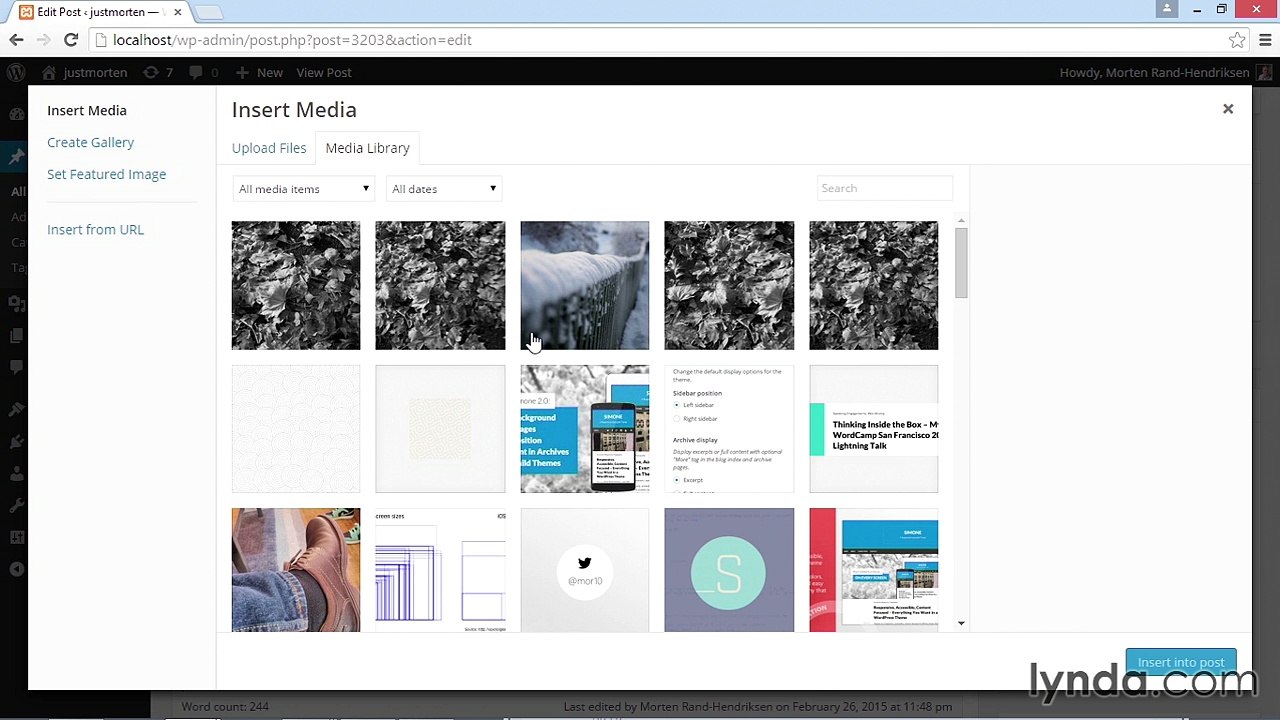Select the brown boot photo thumbnail

[296, 570]
